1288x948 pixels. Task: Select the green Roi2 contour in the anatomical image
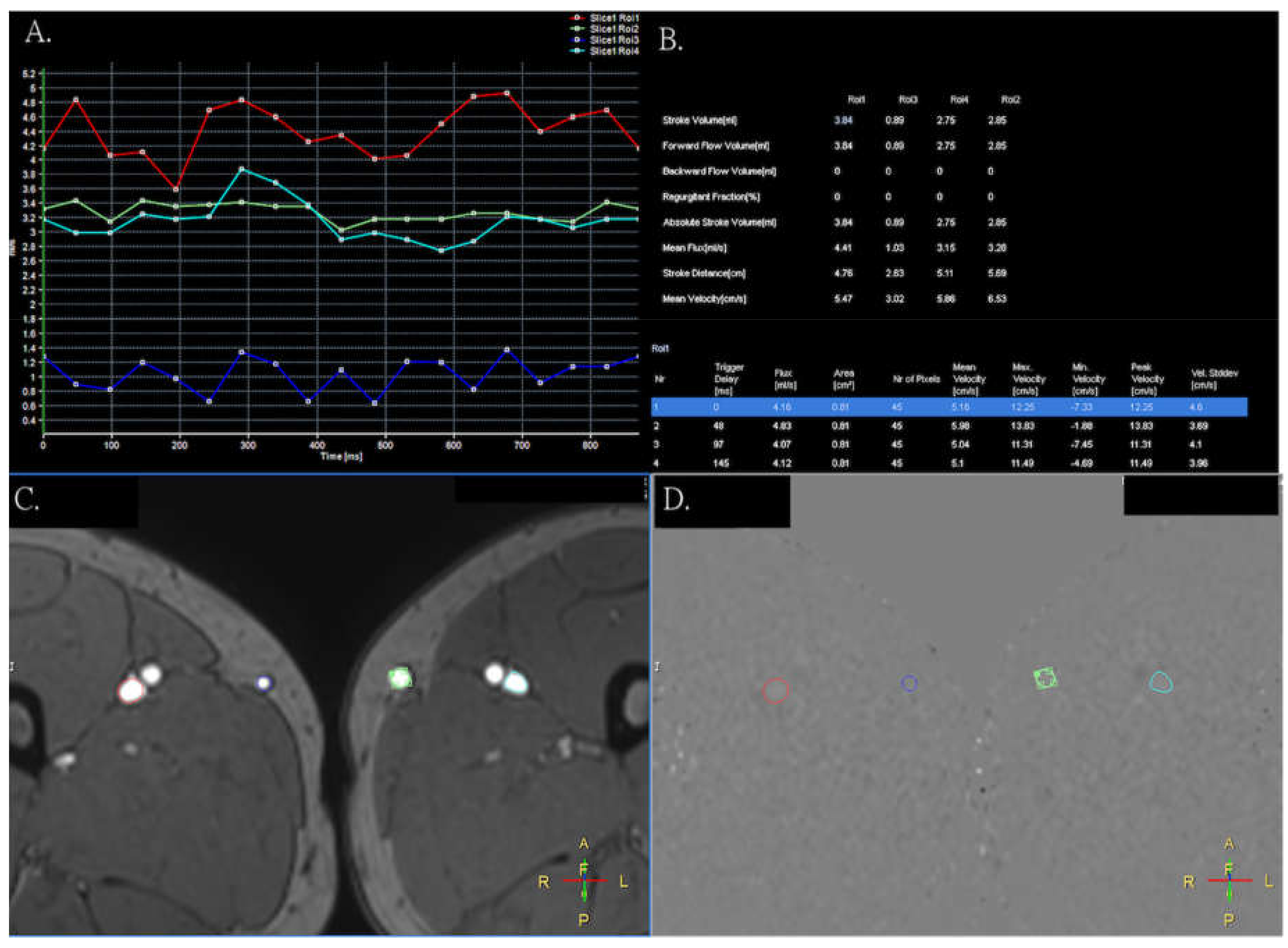point(400,678)
